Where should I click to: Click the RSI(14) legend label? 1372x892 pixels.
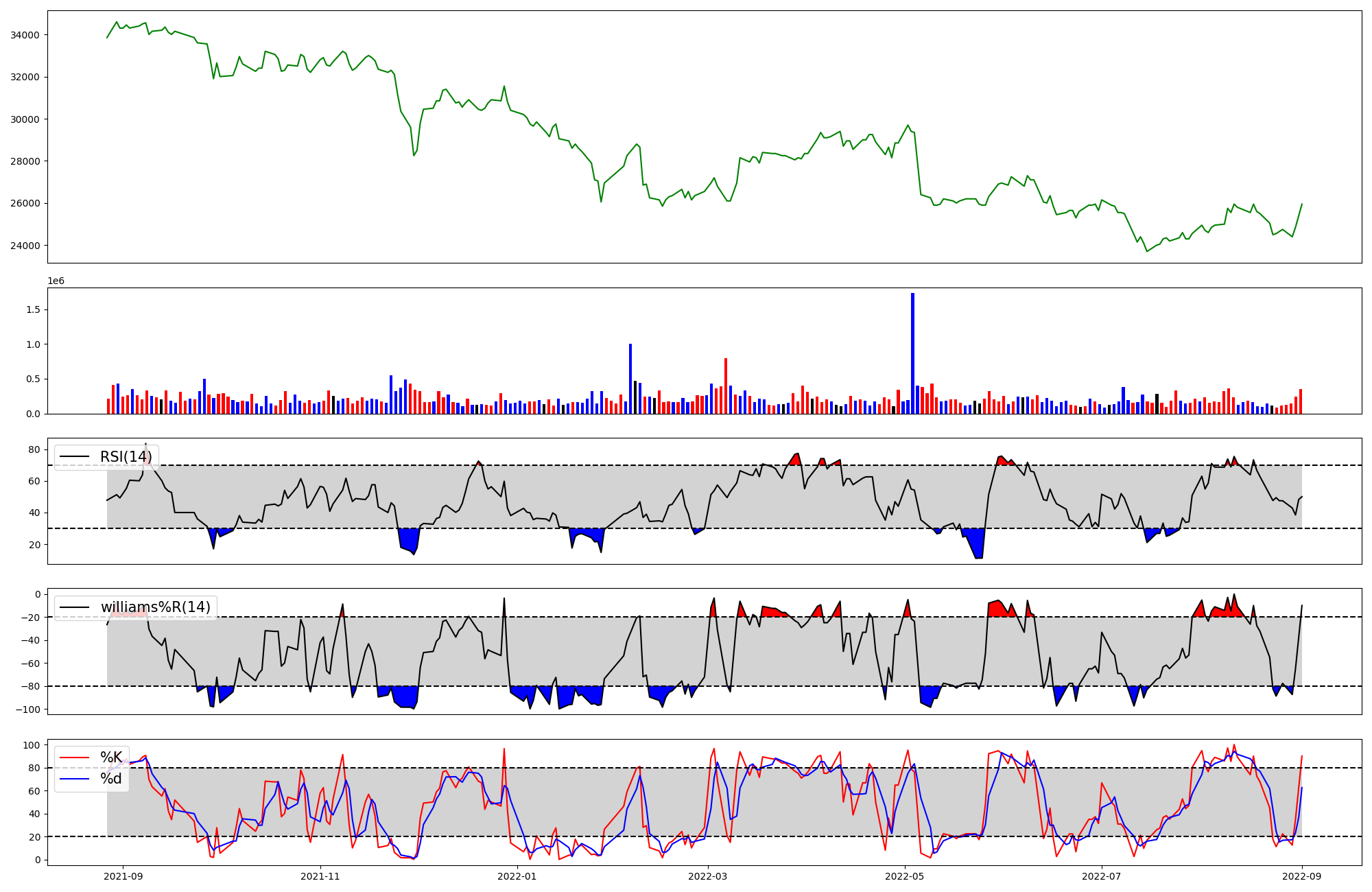[126, 457]
